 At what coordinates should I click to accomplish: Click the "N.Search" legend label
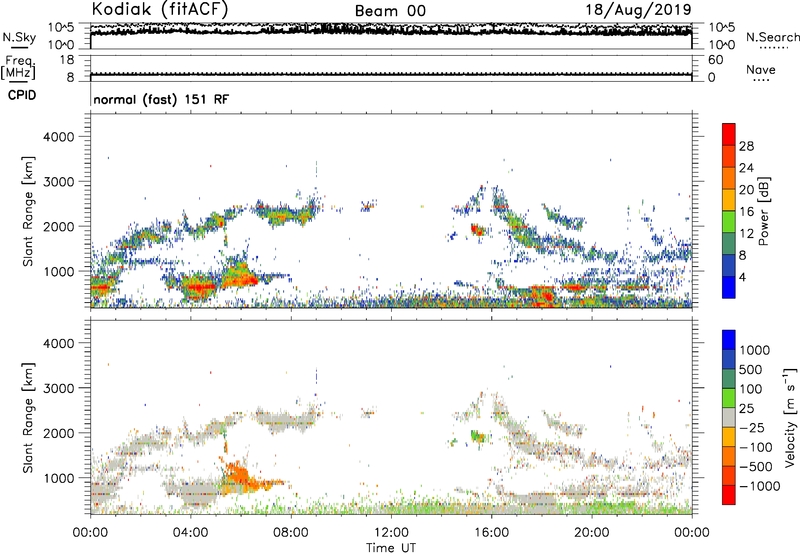coord(772,37)
